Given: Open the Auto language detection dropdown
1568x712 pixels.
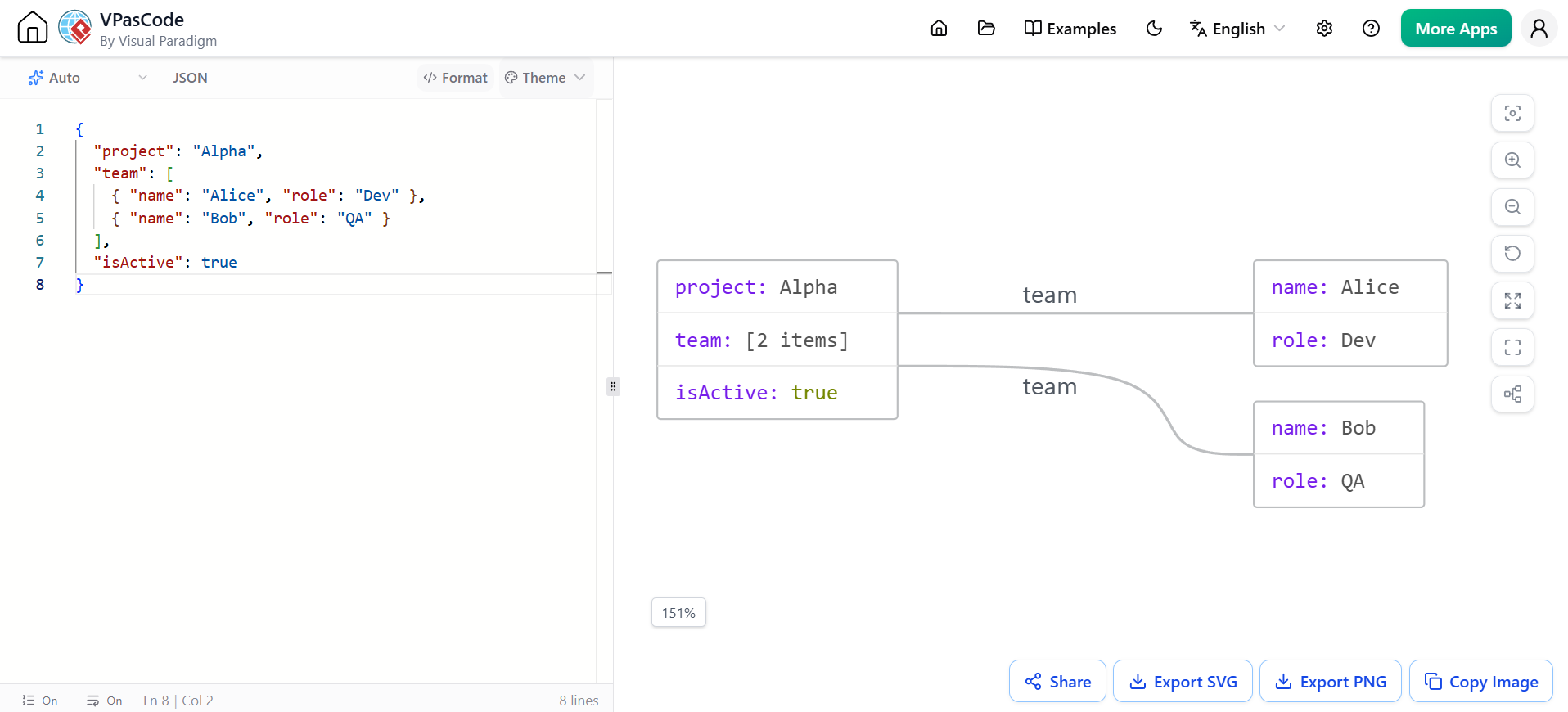Looking at the screenshot, I should point(88,78).
